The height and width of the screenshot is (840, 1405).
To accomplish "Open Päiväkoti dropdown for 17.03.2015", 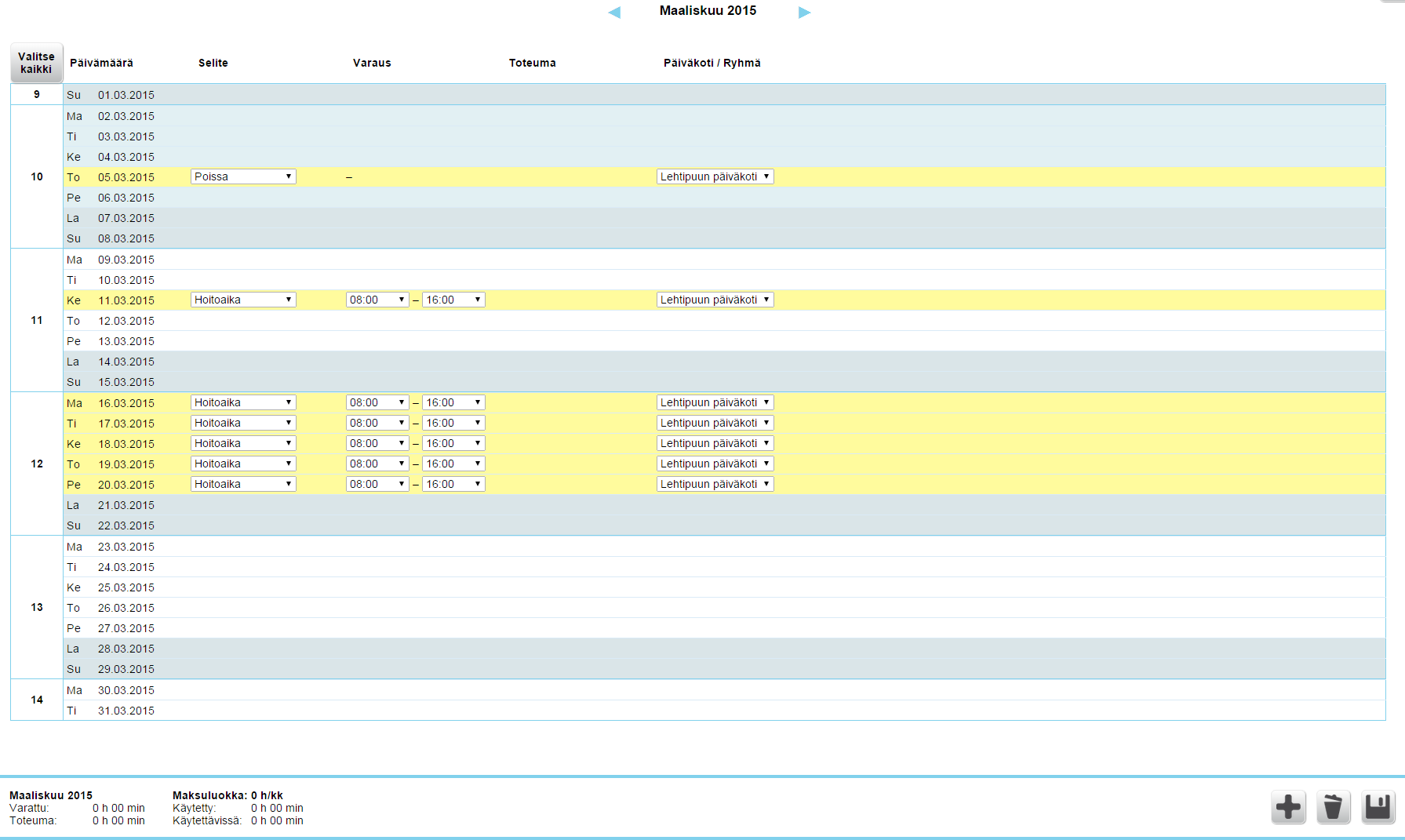I will point(715,423).
